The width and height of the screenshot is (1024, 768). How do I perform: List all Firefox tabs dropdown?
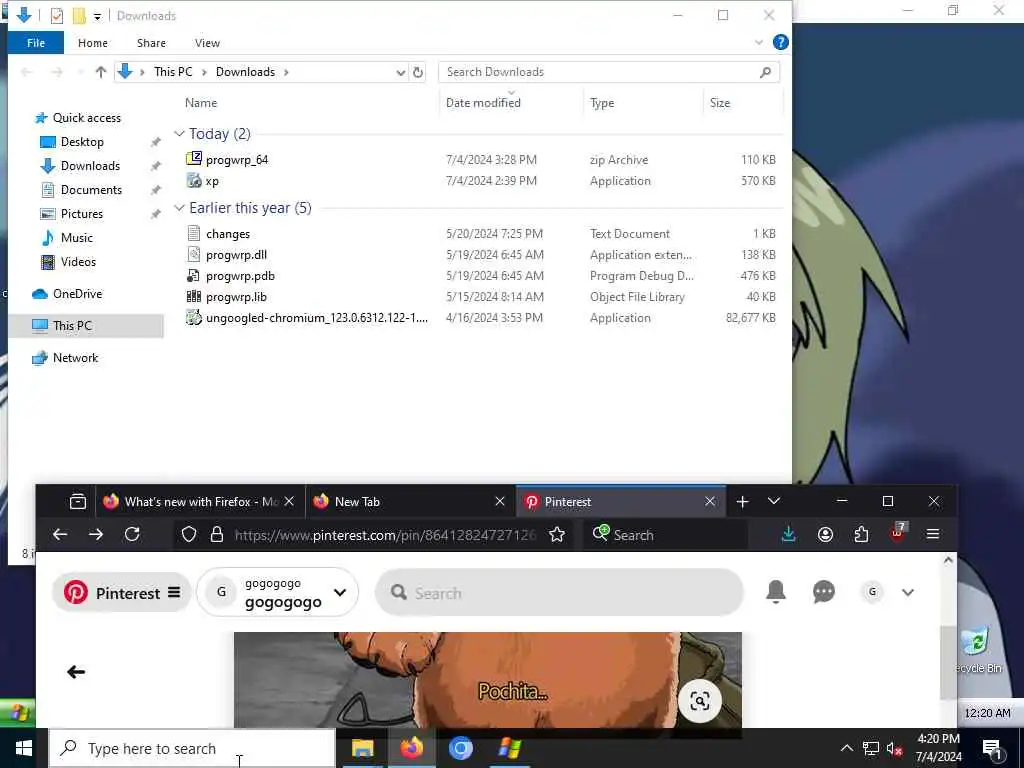774,501
